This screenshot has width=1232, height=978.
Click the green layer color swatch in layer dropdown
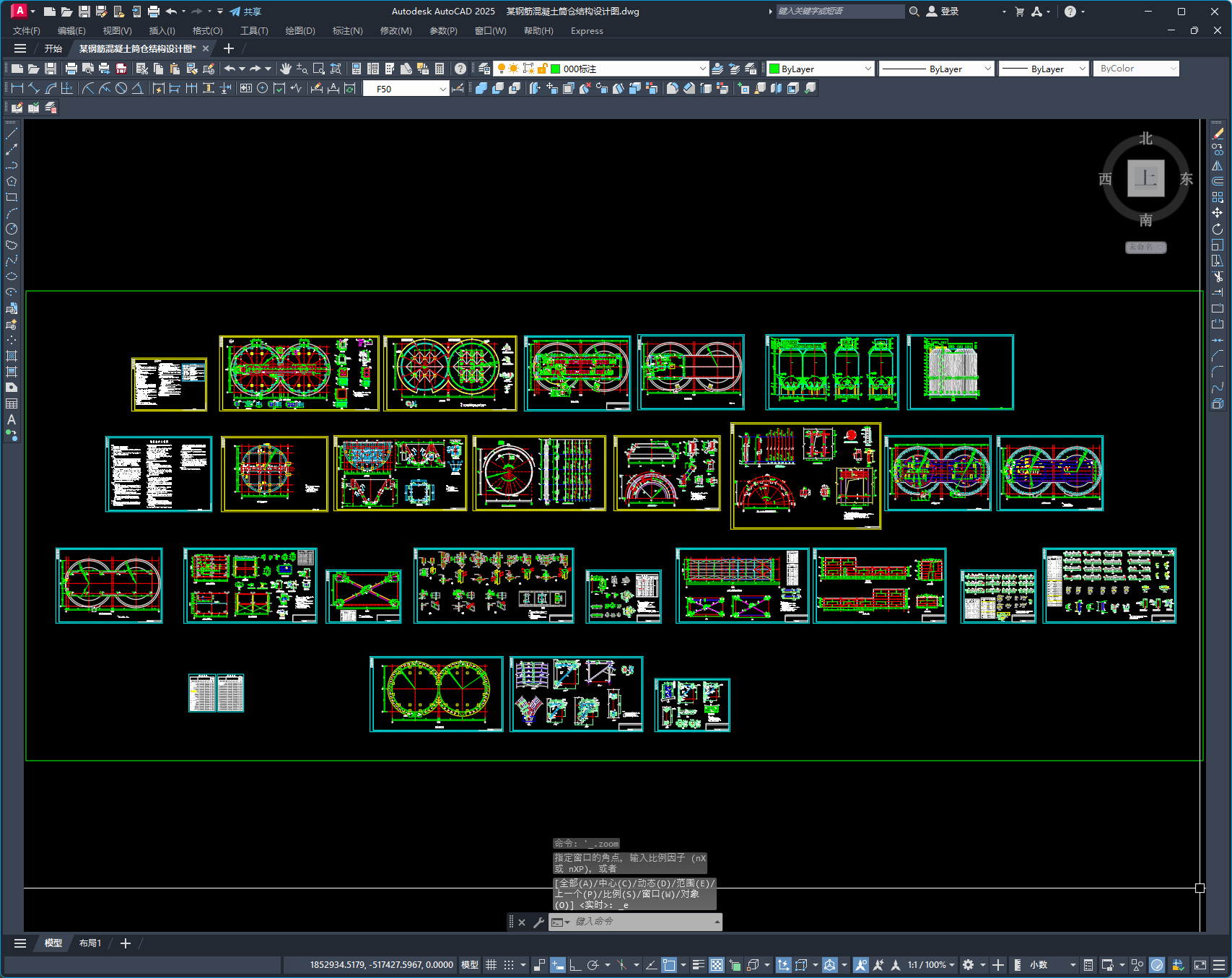click(556, 69)
